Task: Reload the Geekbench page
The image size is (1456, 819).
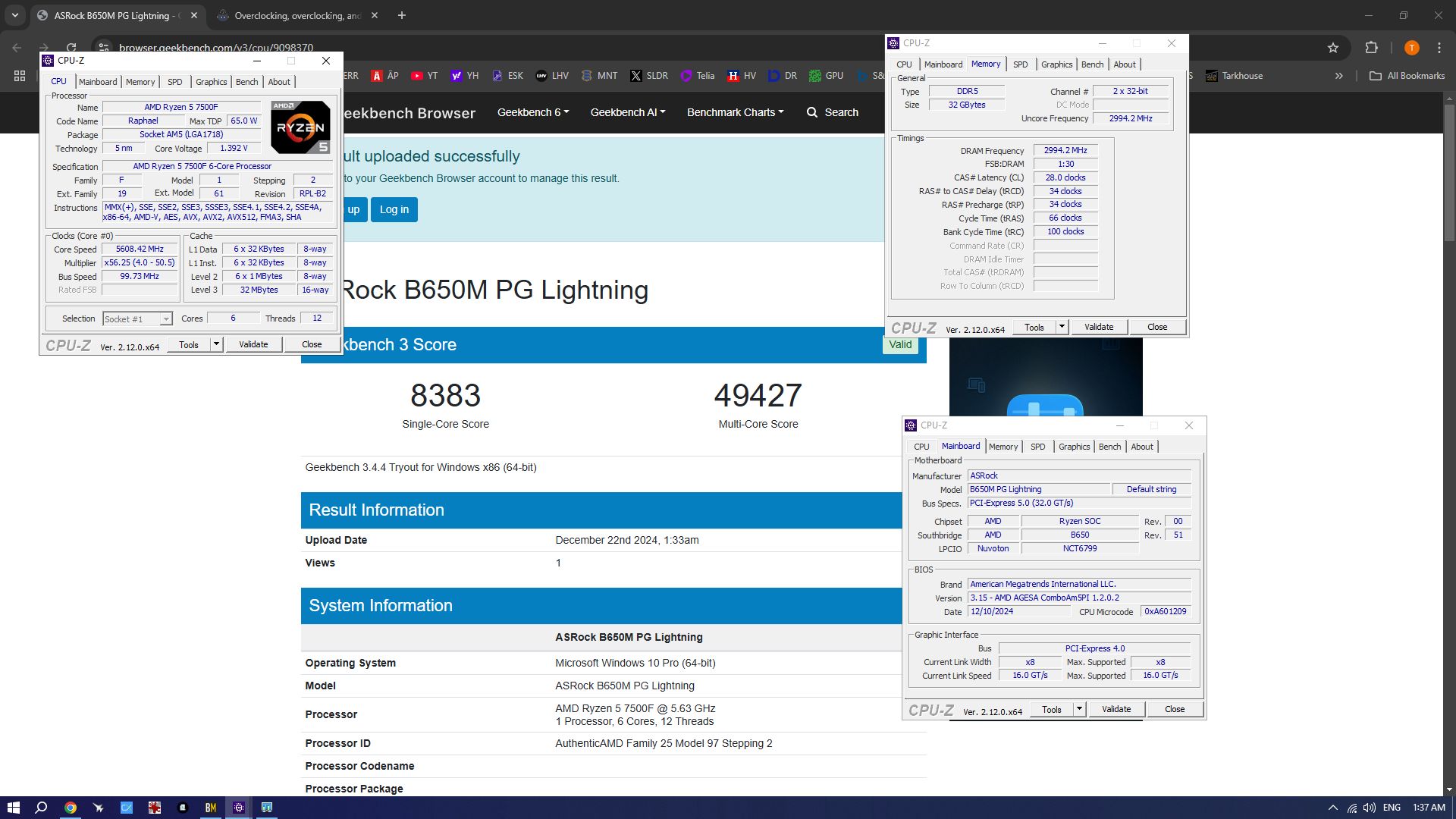Action: [x=71, y=48]
